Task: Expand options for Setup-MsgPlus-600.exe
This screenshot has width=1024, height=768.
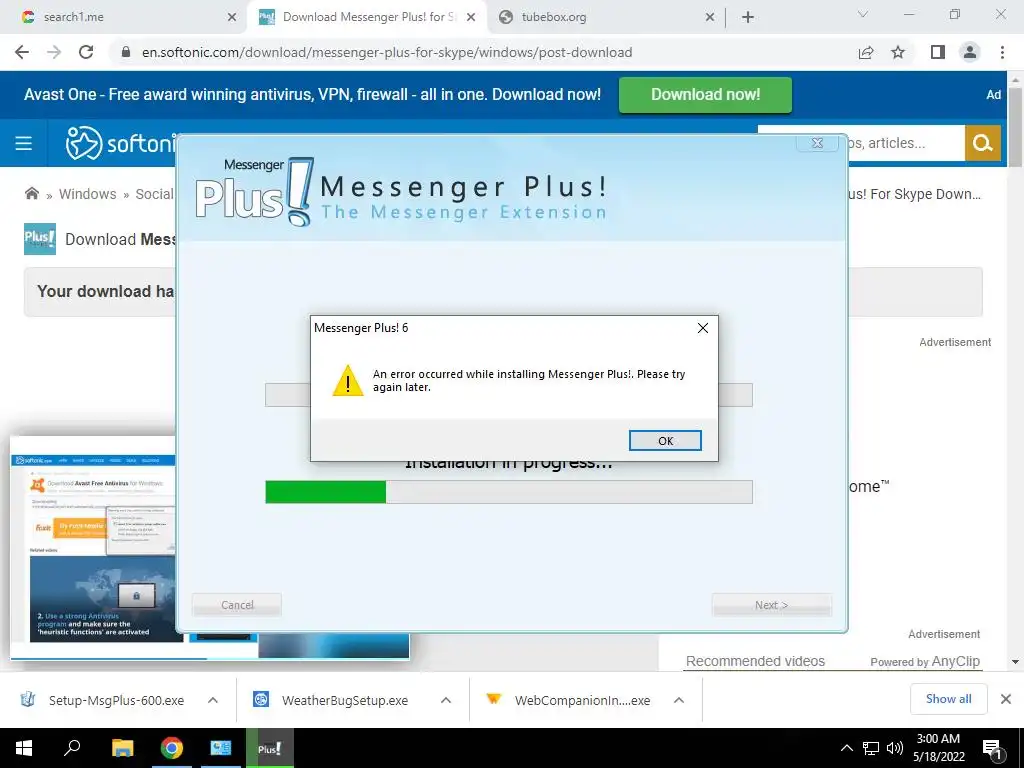Action: click(213, 700)
